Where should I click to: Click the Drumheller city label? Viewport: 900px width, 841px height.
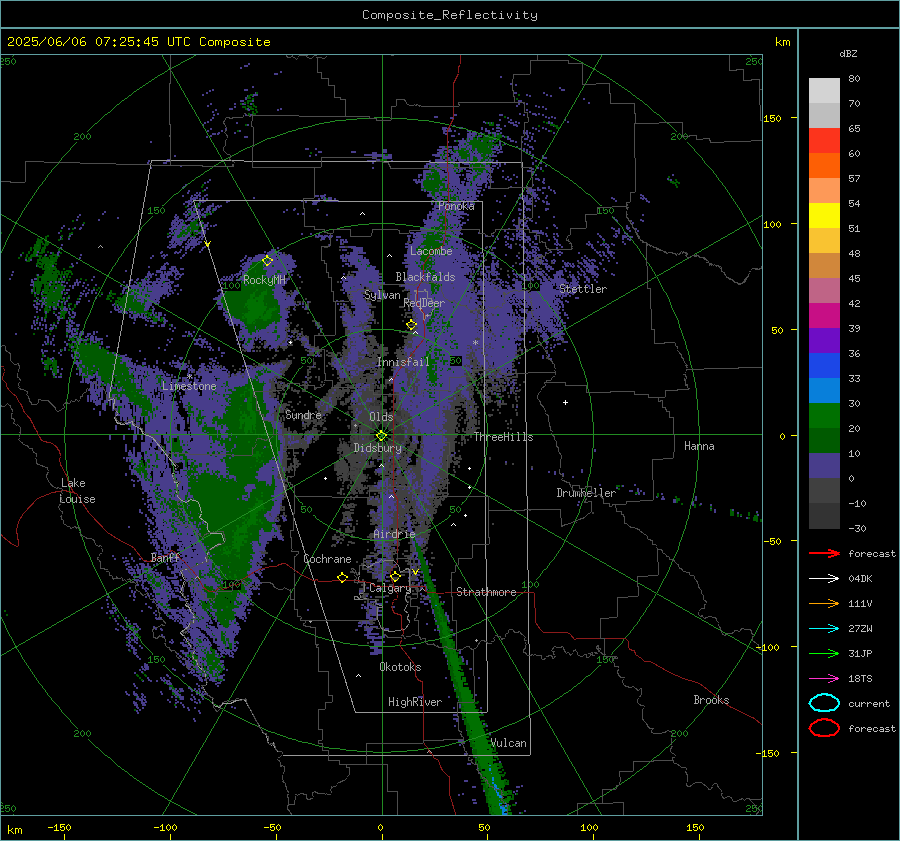point(585,493)
